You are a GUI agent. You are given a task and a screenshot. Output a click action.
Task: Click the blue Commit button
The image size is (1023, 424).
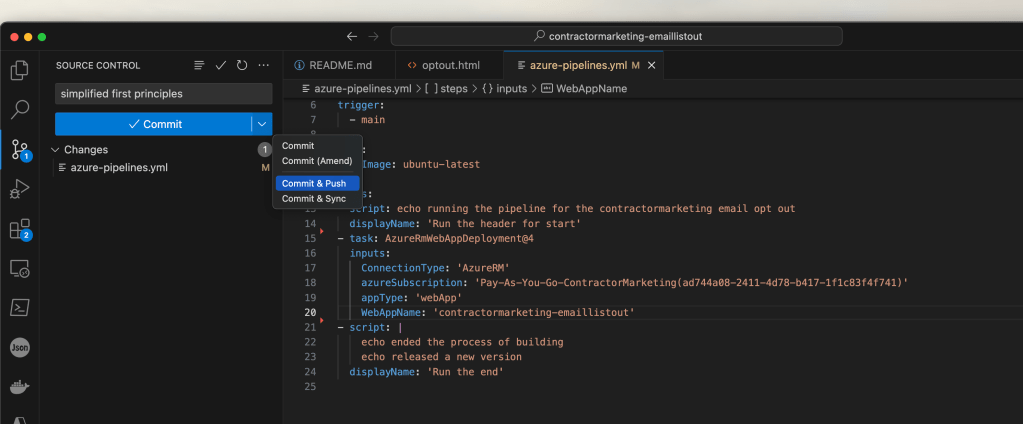[x=153, y=124]
